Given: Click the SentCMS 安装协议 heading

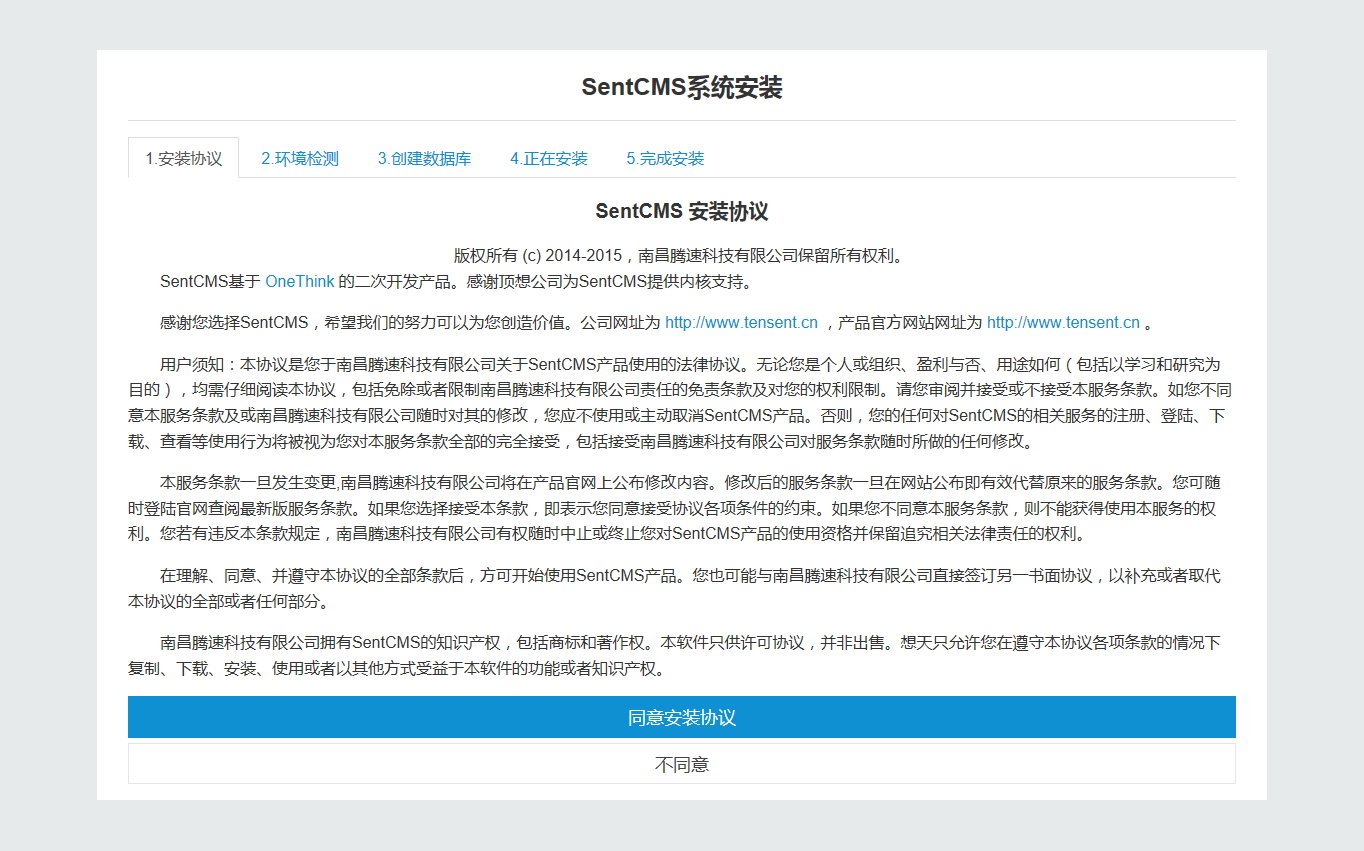Looking at the screenshot, I should point(682,212).
